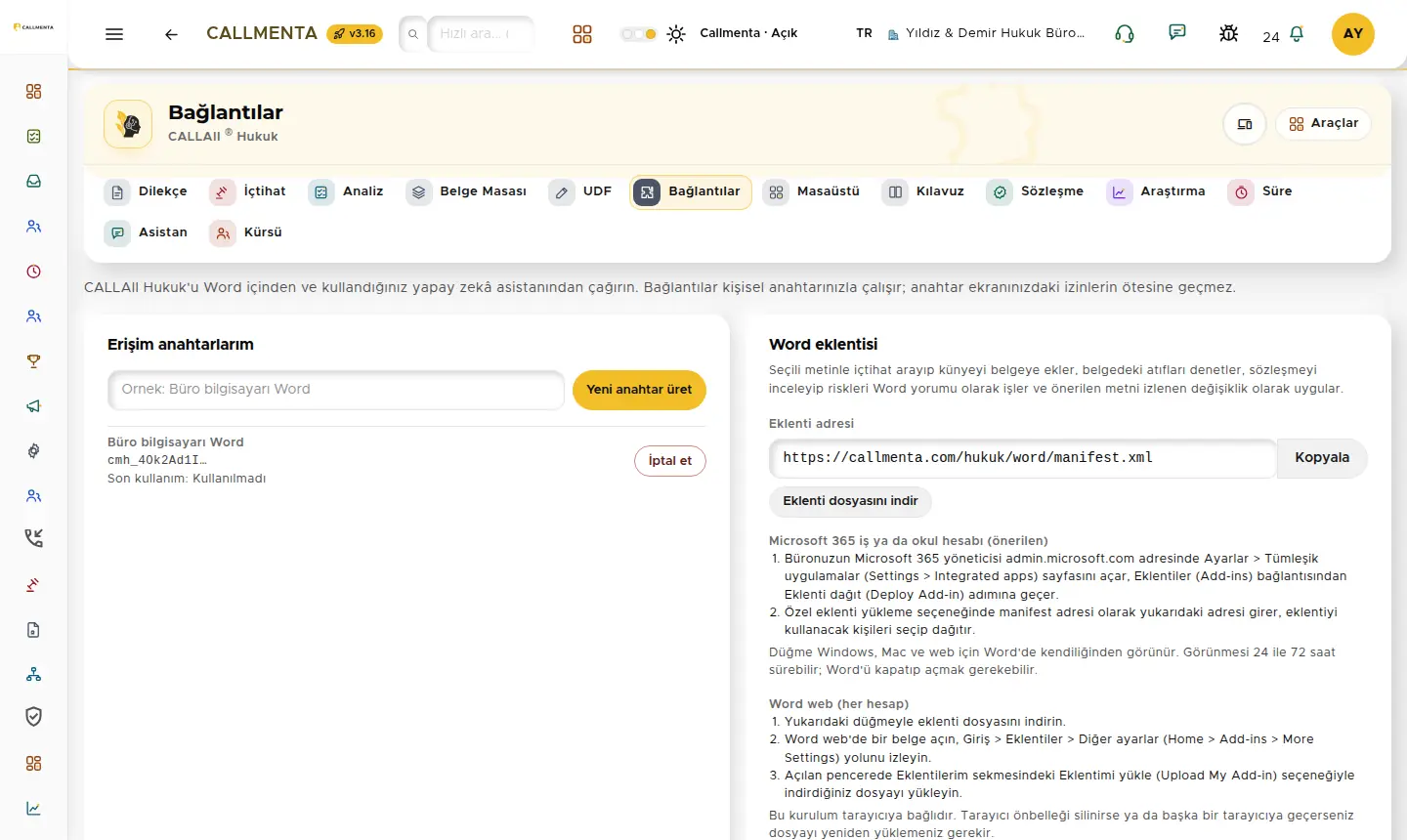Viewport: 1407px width, 840px height.
Task: Open the Sözleşme tab
Action: click(1036, 191)
